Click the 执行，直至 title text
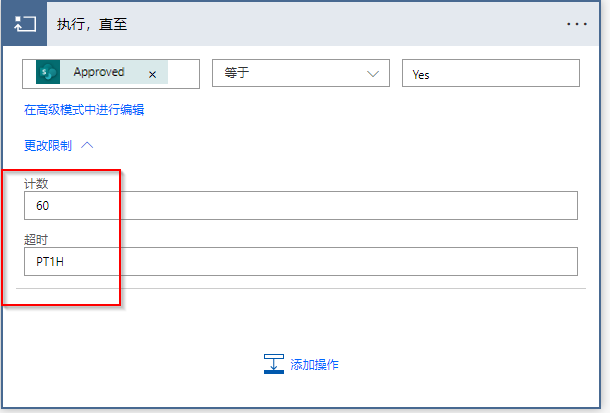The width and height of the screenshot is (610, 413). tap(92, 24)
